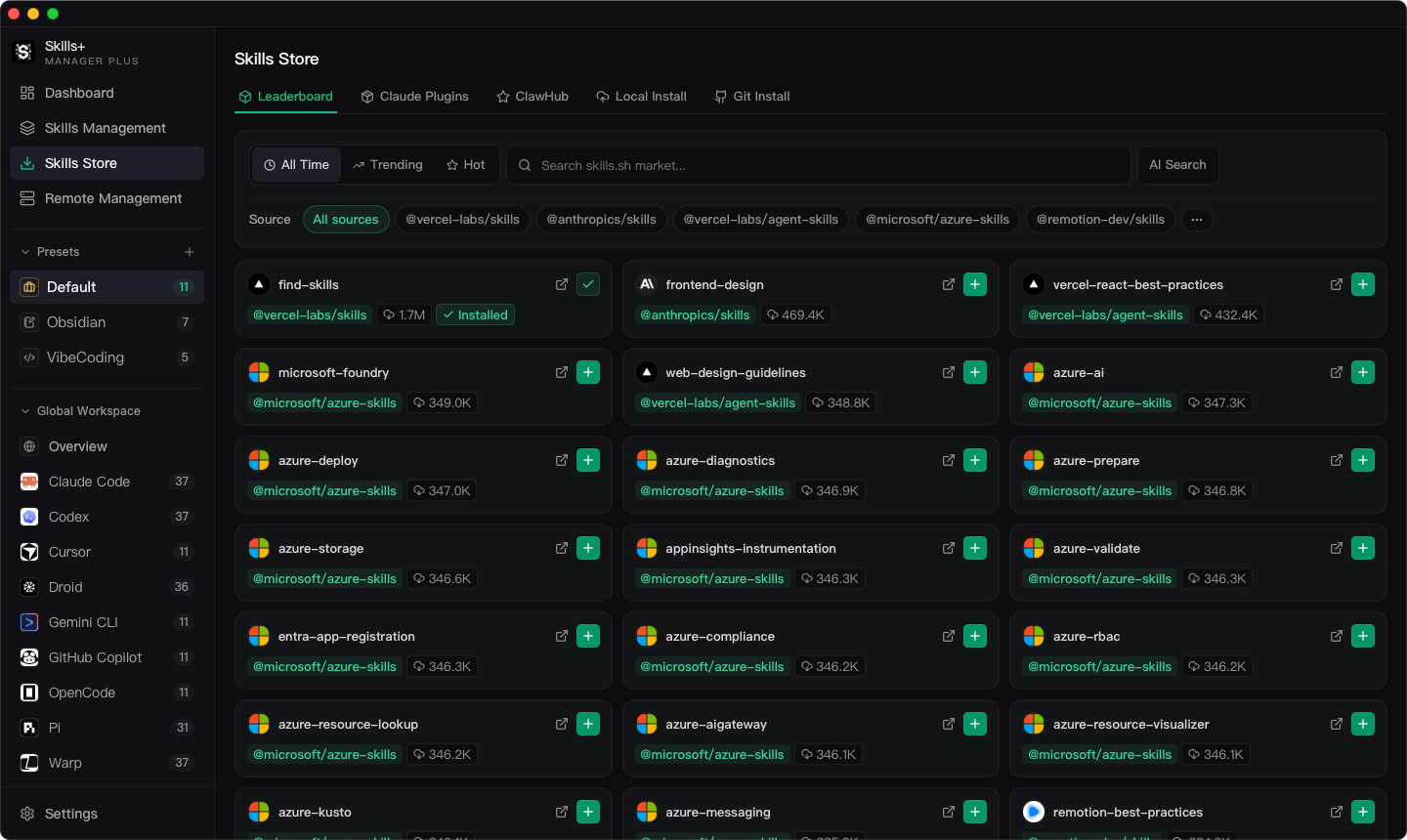Add the azure-diagnostics skill
The image size is (1407, 840).
[975, 460]
